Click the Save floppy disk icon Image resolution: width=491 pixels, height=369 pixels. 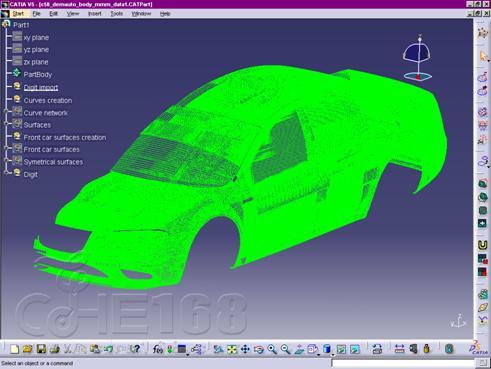[41, 349]
